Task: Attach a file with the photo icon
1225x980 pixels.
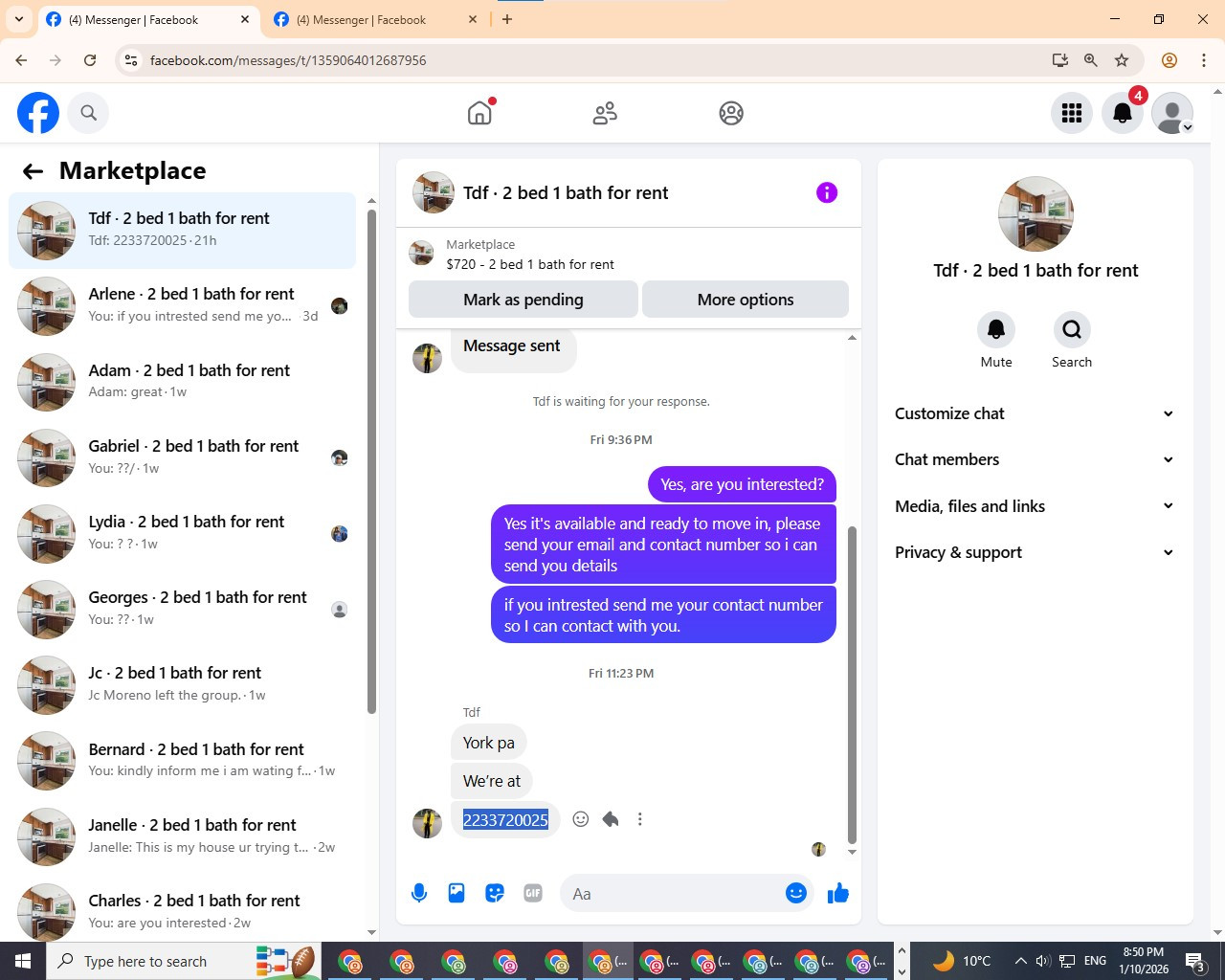Action: pos(457,894)
